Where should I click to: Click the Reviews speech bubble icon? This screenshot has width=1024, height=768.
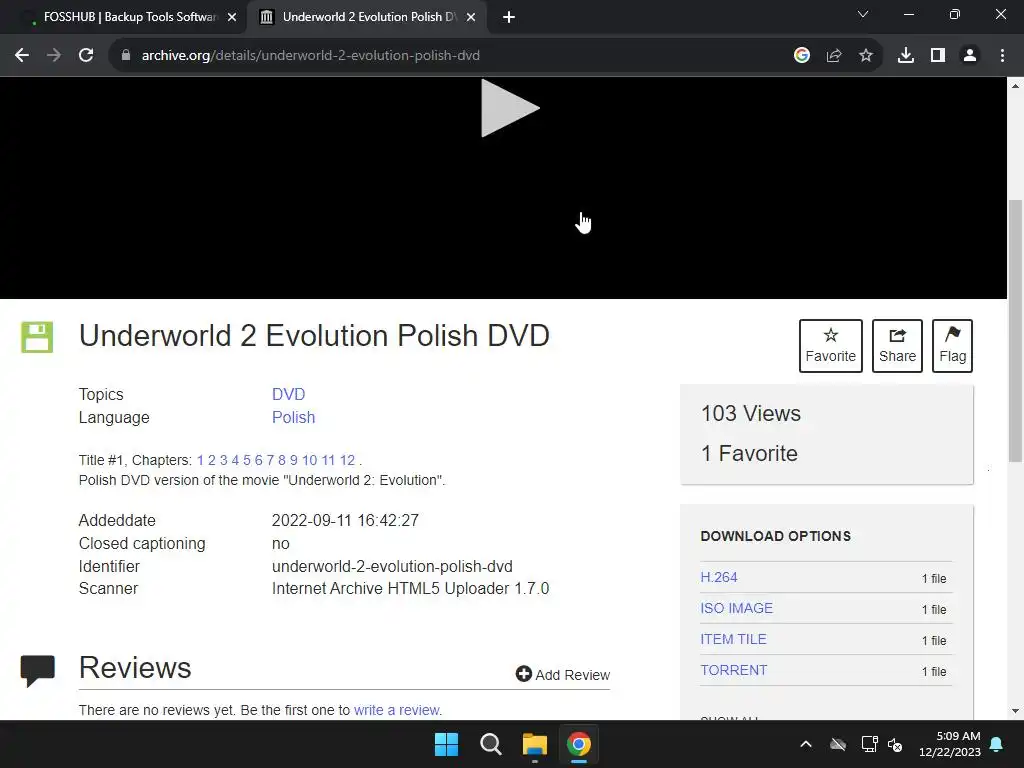(38, 671)
